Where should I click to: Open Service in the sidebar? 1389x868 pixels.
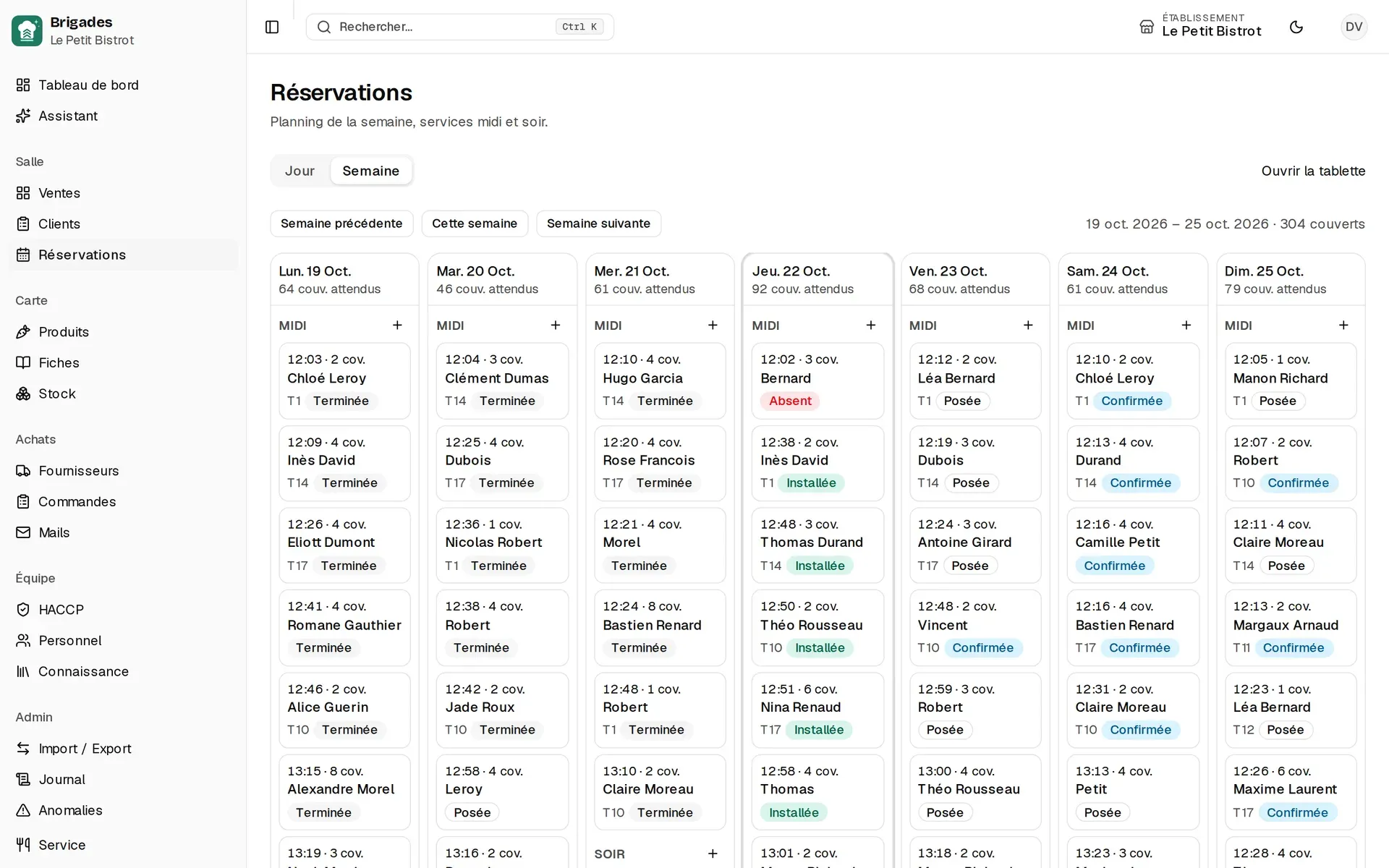[123, 845]
